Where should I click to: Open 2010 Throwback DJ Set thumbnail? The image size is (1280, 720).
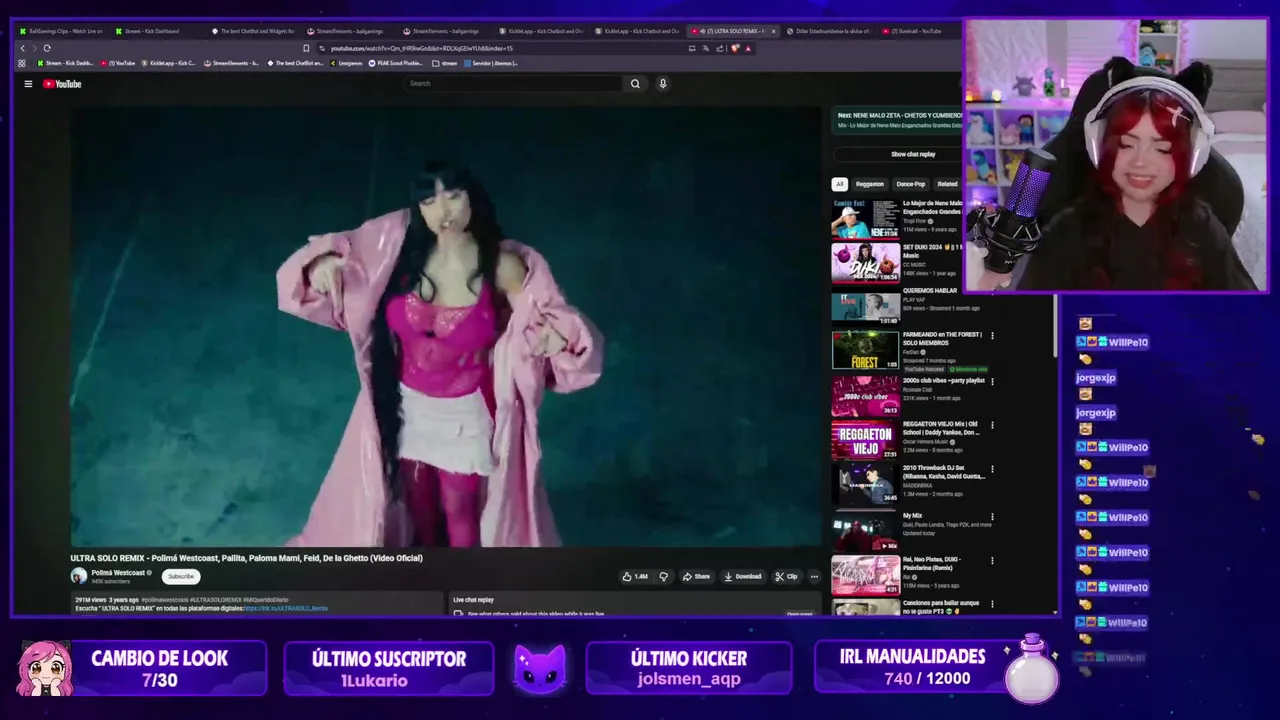tap(866, 484)
